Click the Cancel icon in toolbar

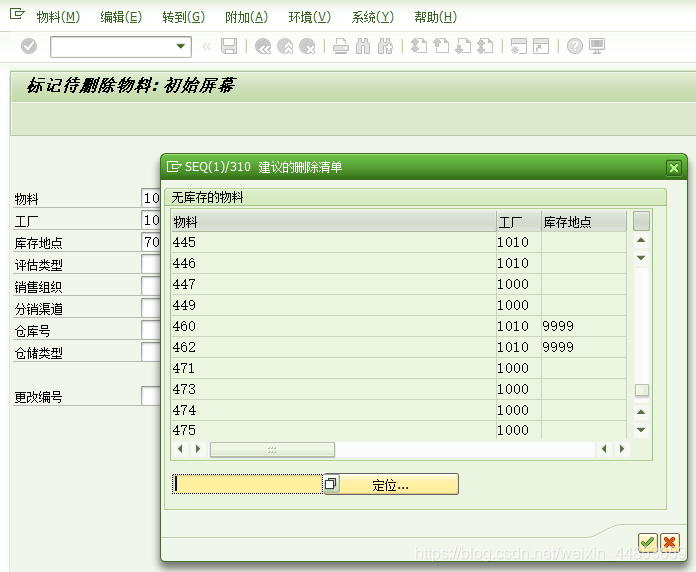click(307, 46)
